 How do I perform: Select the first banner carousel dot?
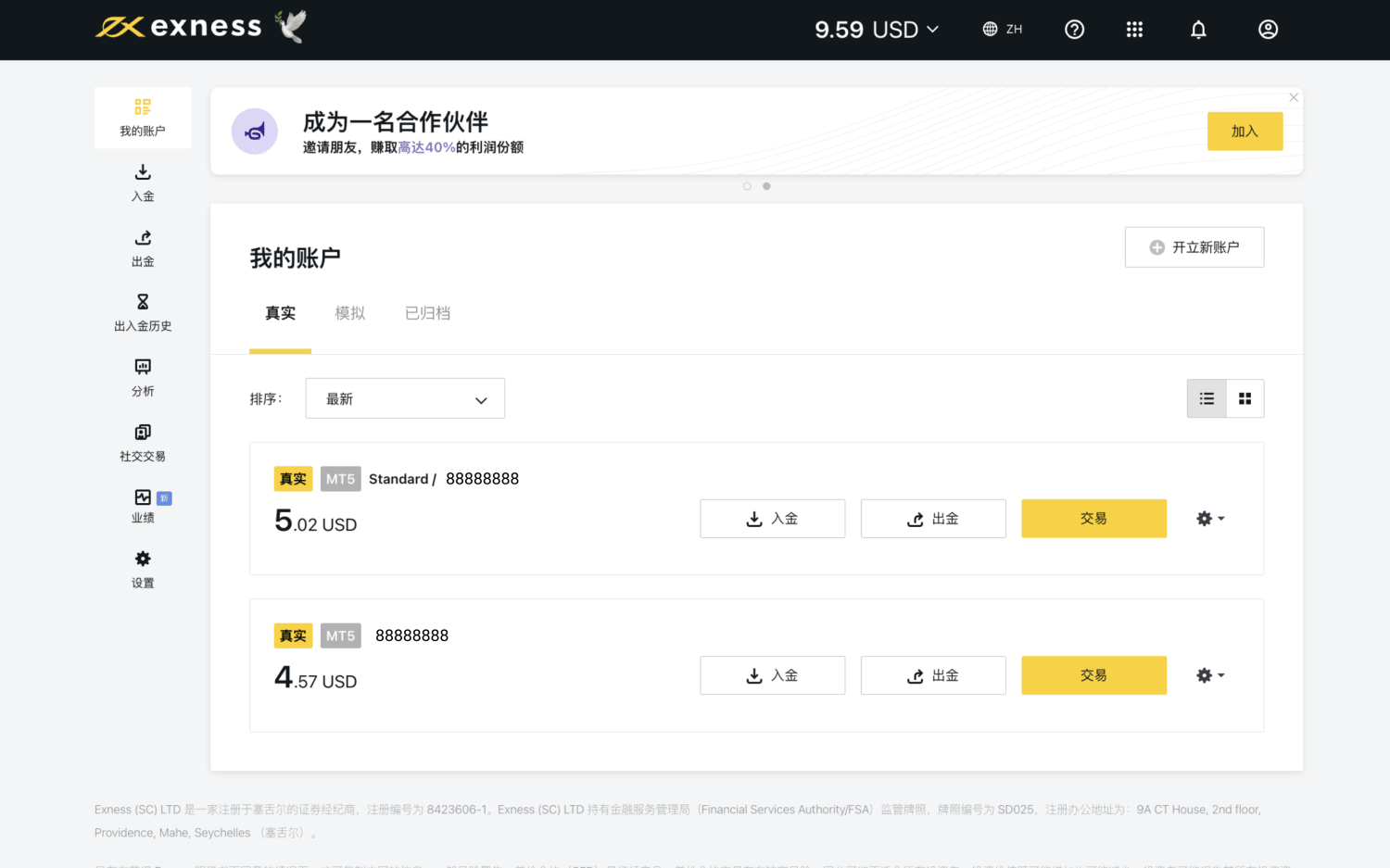click(x=747, y=186)
